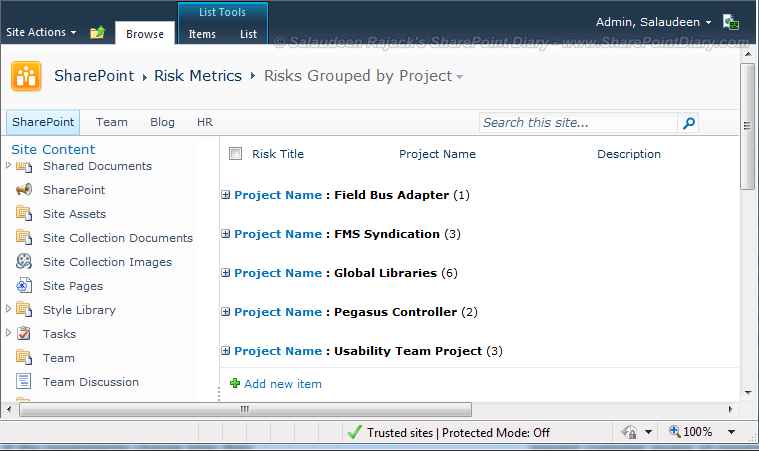Toggle the select-all checkbox beside Risk Title
This screenshot has width=759, height=451.
235,154
